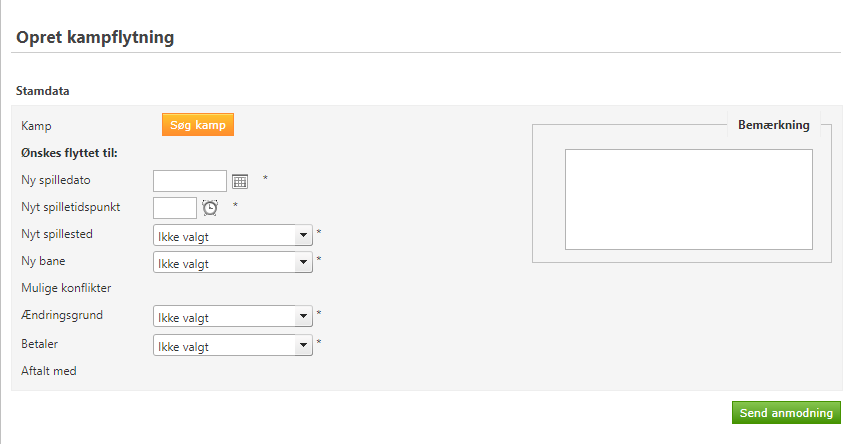Click the Mulige konflikter label
Screen dimensions: 851x444
point(67,288)
